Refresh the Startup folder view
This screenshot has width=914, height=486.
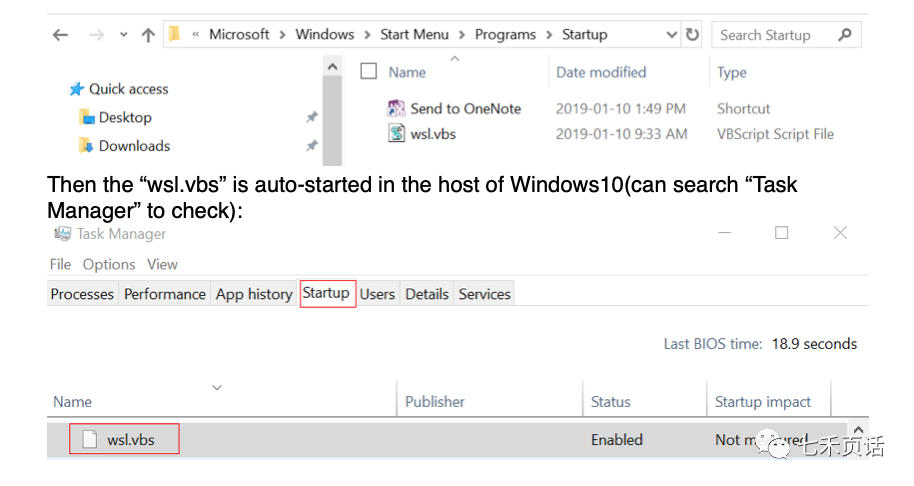pos(692,35)
